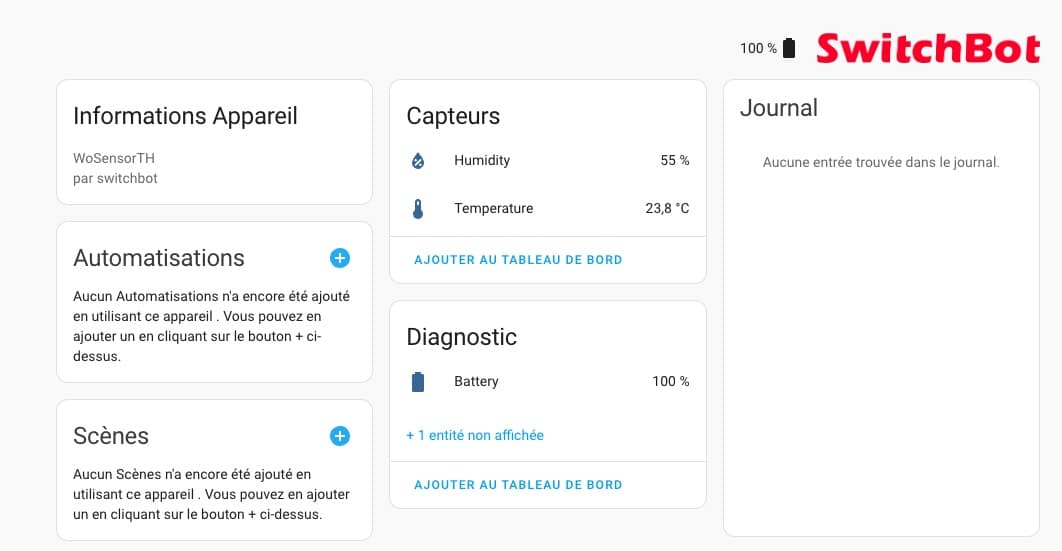This screenshot has width=1062, height=551.
Task: Click the Informations Appareil heading
Action: [186, 116]
